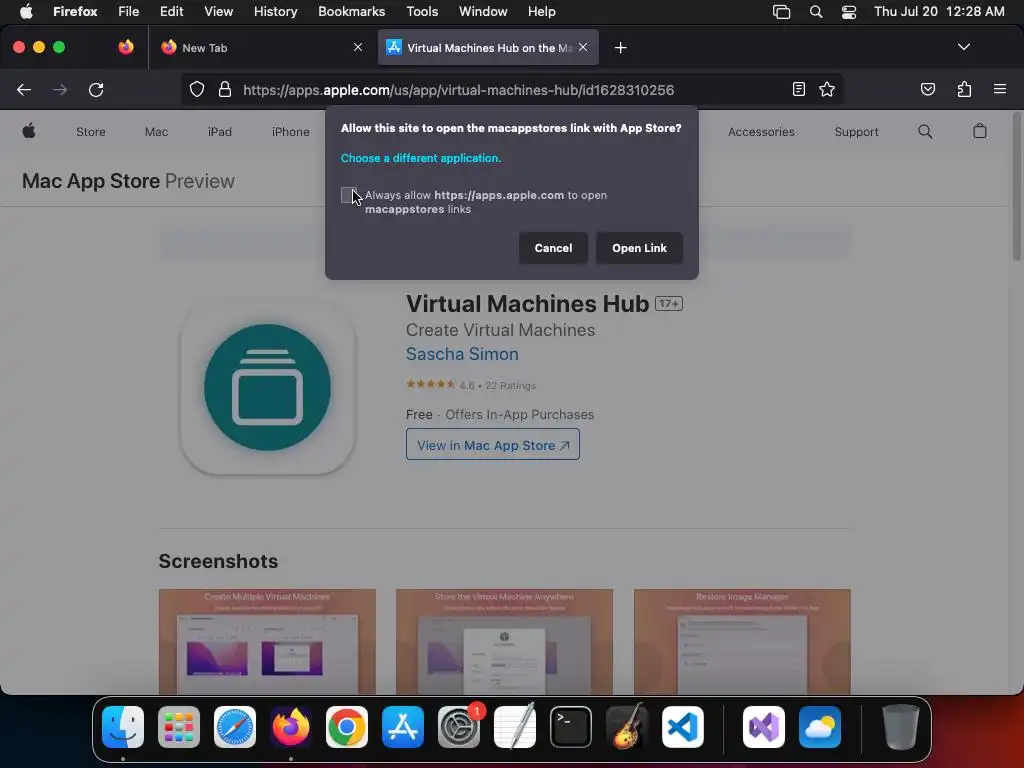Viewport: 1024px width, 768px height.
Task: Click the 4.6 star rating row
Action: point(471,385)
